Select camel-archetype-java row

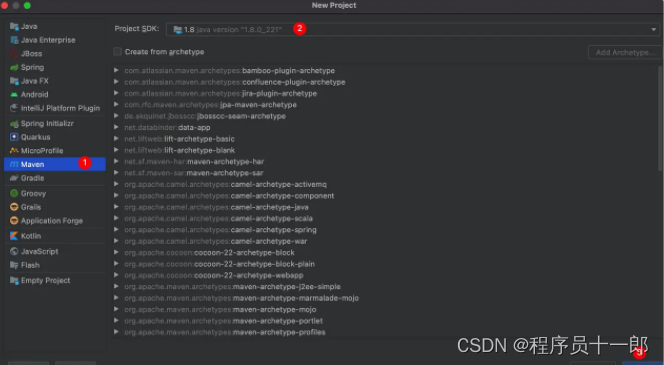[x=384, y=207]
